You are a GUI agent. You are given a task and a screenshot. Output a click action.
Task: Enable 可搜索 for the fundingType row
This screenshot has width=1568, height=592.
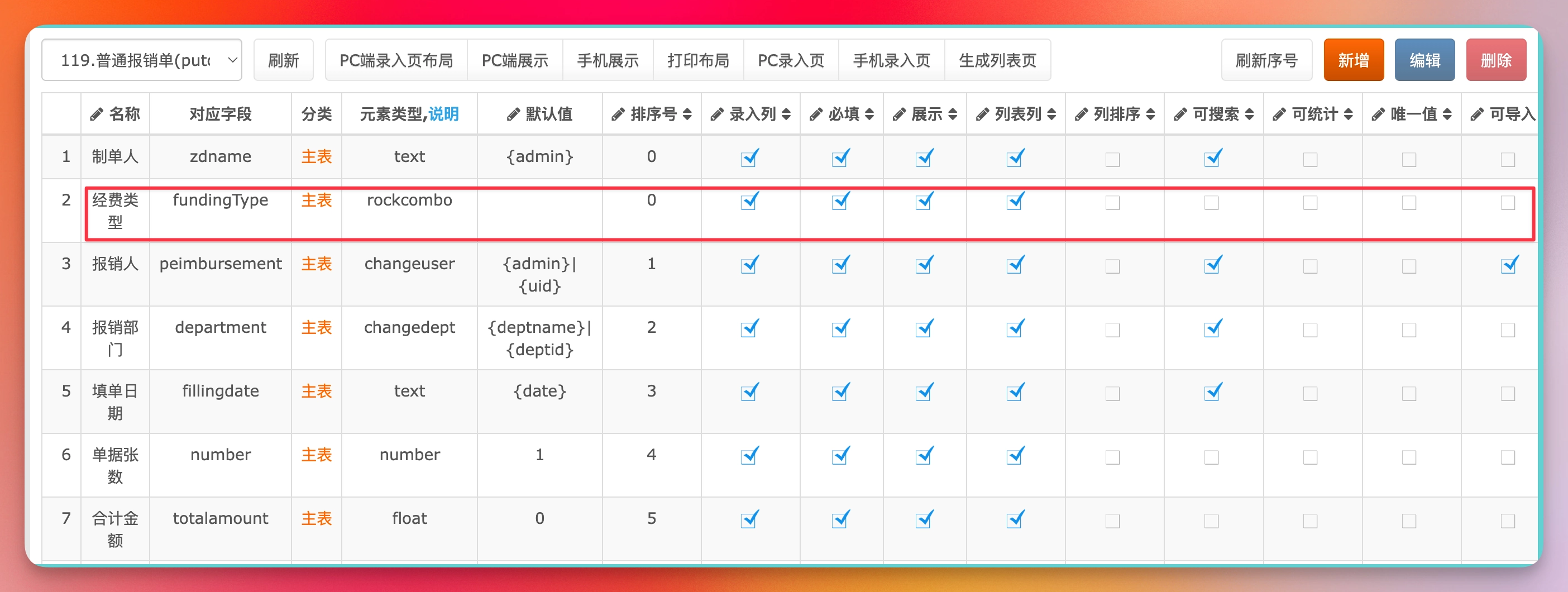(1211, 203)
